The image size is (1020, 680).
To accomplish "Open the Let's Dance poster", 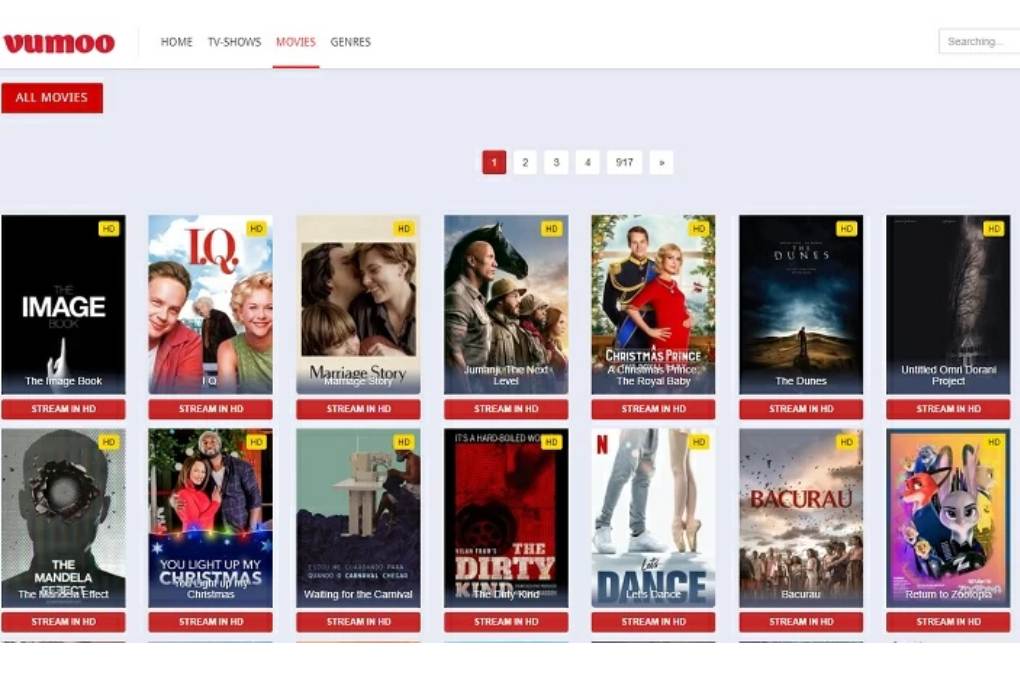I will click(x=653, y=518).
